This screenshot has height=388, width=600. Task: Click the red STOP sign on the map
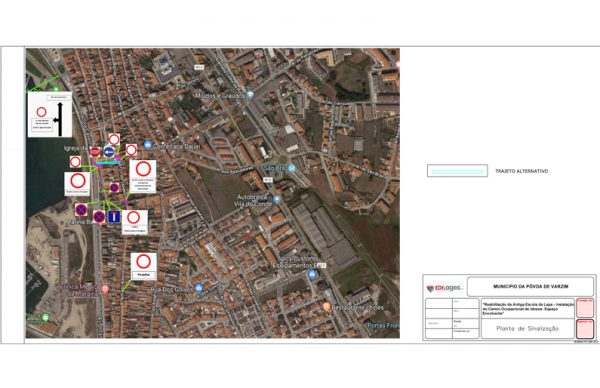pos(95,152)
